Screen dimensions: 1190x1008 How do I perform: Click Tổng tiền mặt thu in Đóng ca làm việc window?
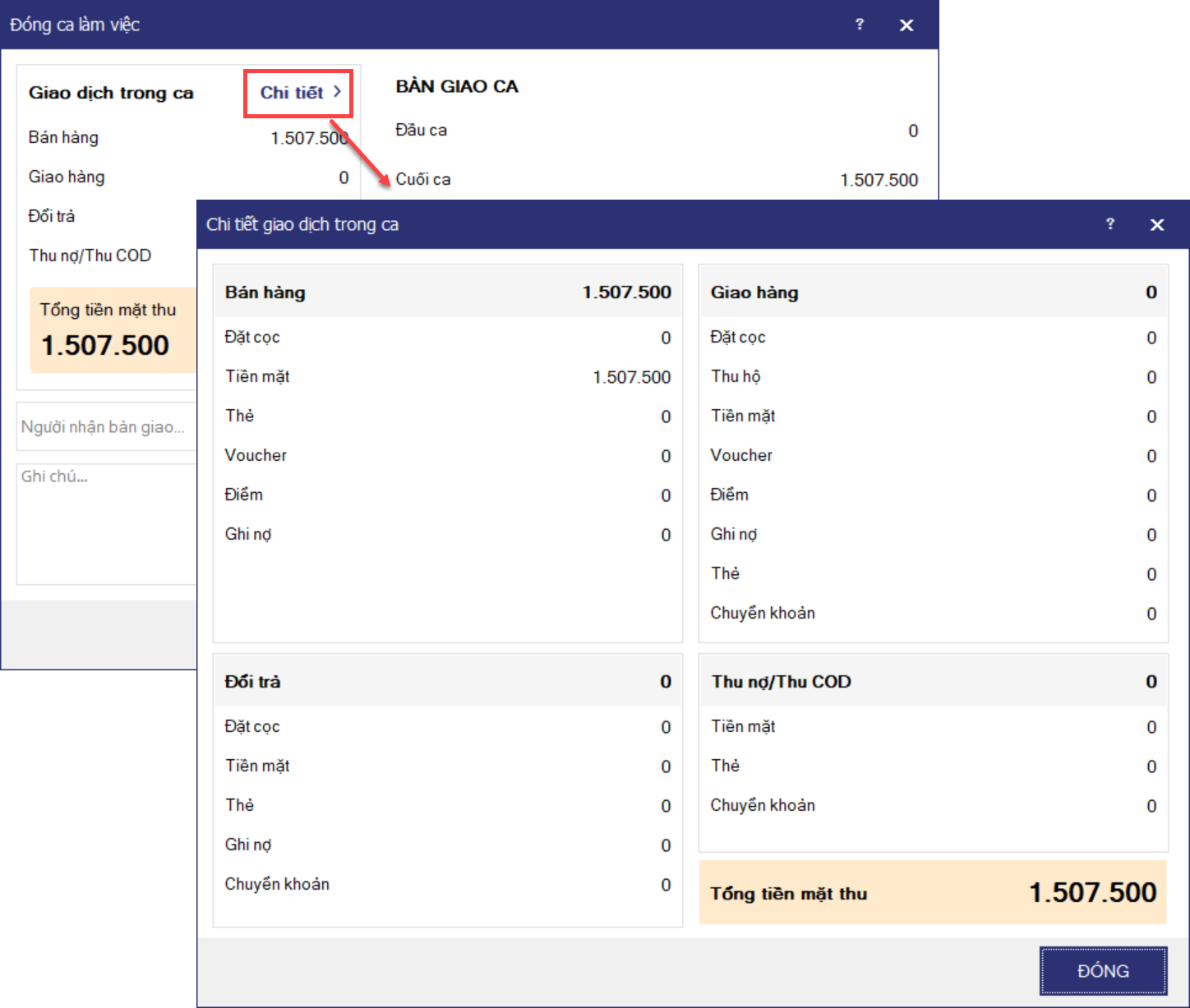[108, 310]
